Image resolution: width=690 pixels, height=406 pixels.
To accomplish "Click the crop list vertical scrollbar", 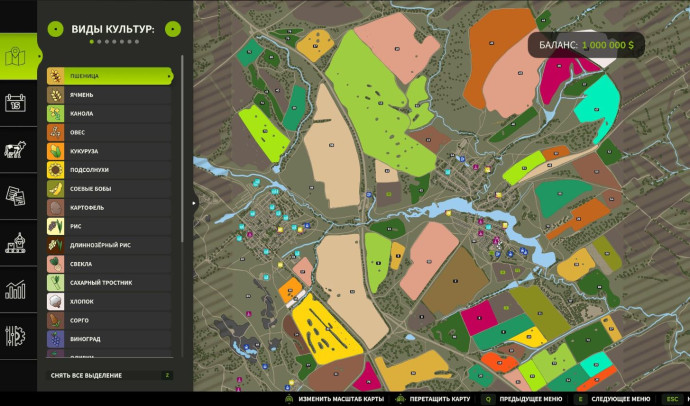I will point(182,150).
